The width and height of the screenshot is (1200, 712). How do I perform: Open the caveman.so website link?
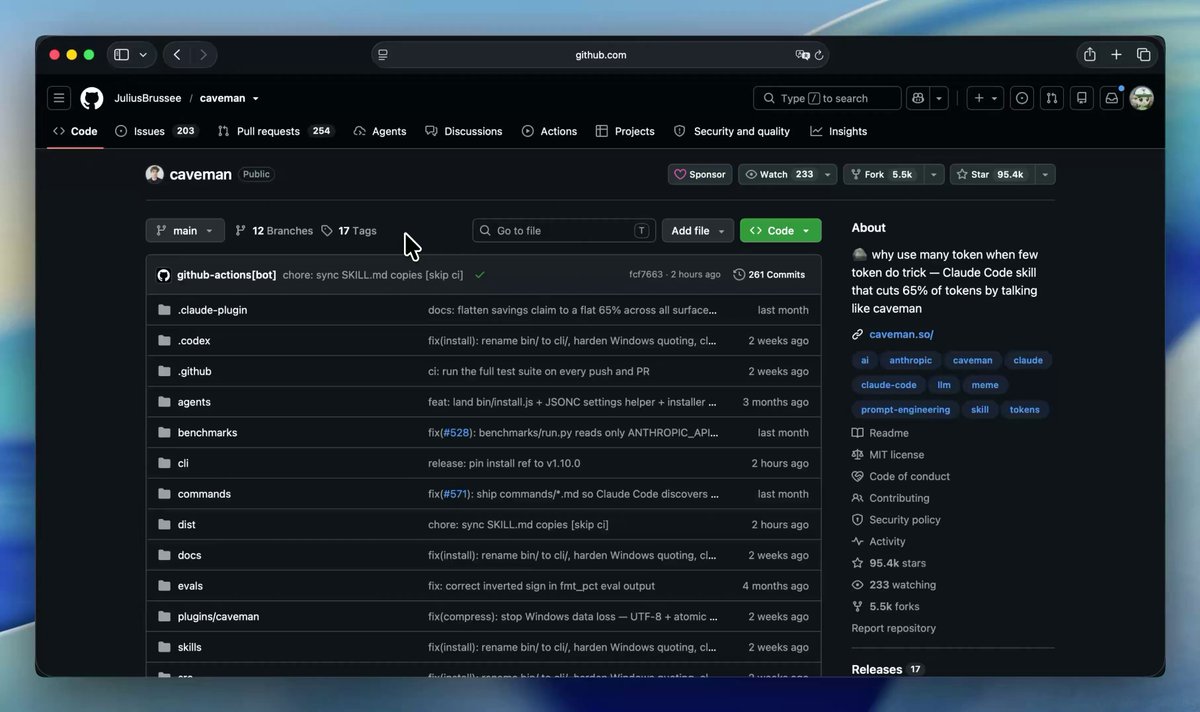(x=901, y=334)
